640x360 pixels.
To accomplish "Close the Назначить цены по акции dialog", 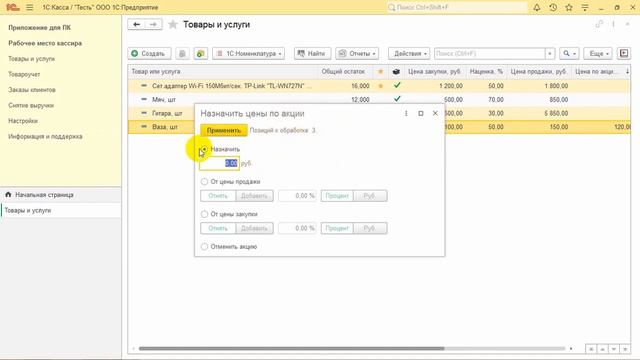I will [x=435, y=113].
